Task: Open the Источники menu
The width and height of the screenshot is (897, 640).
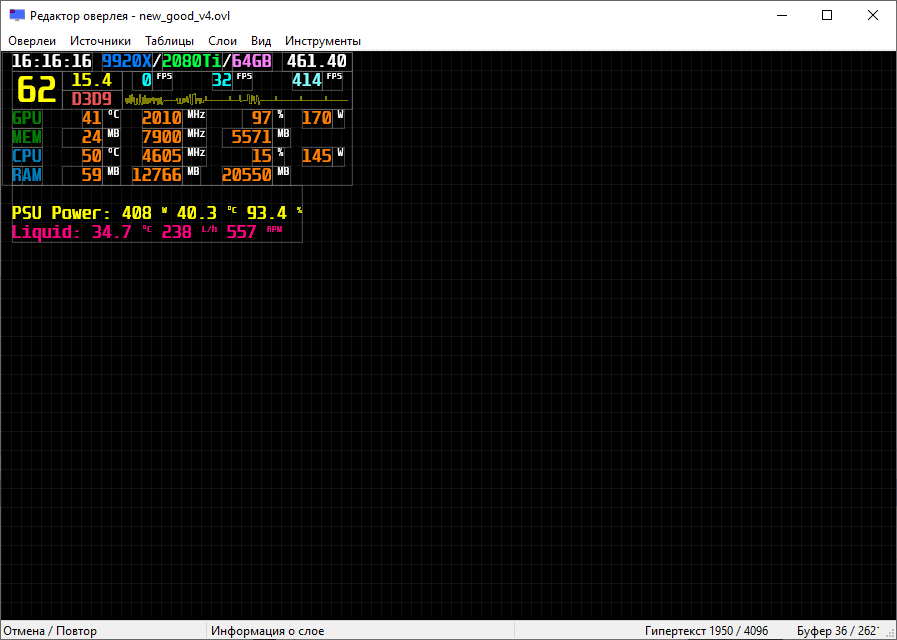Action: 100,41
